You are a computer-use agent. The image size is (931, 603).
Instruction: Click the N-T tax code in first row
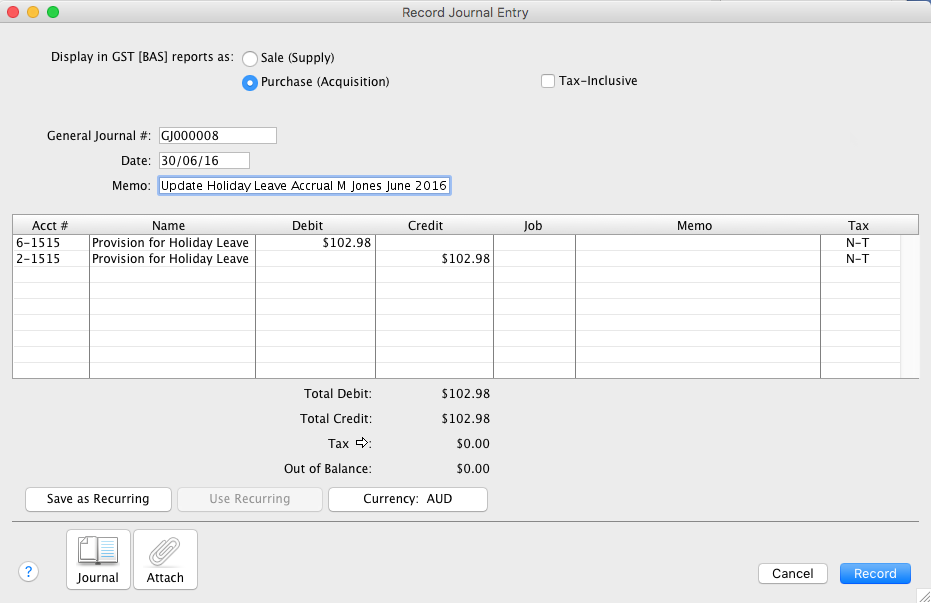(x=857, y=243)
